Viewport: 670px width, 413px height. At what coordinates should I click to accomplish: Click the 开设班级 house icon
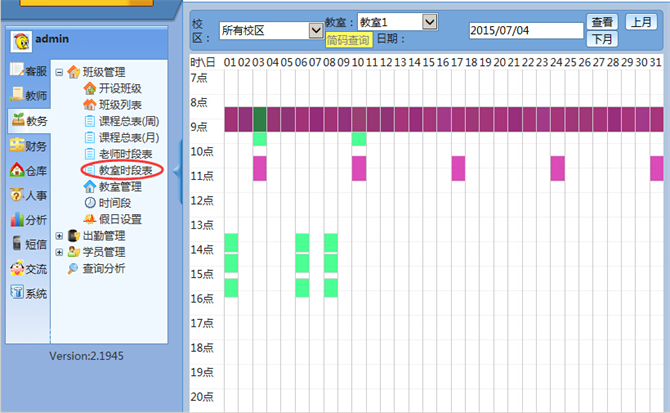click(90, 88)
